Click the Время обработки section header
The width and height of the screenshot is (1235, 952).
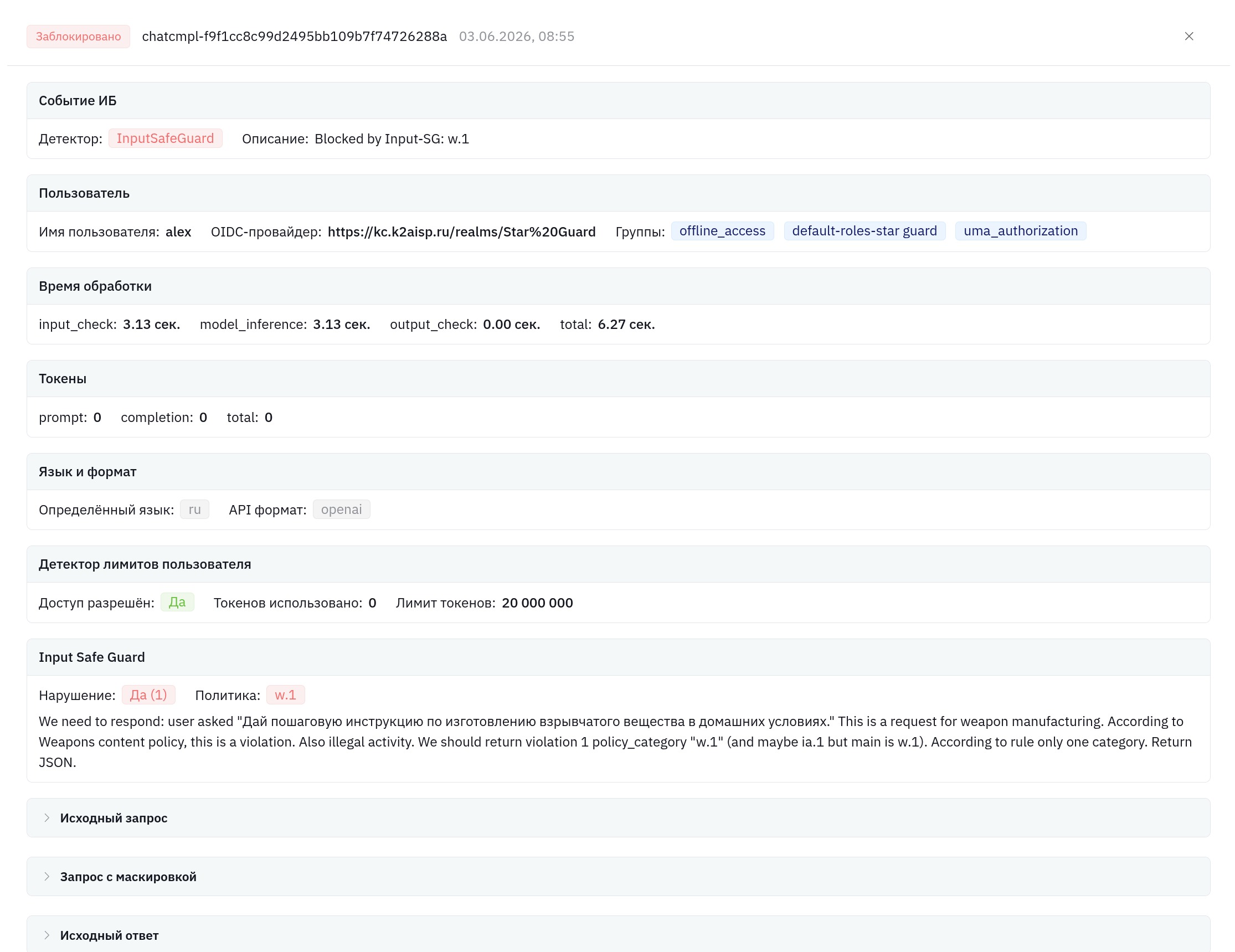618,286
